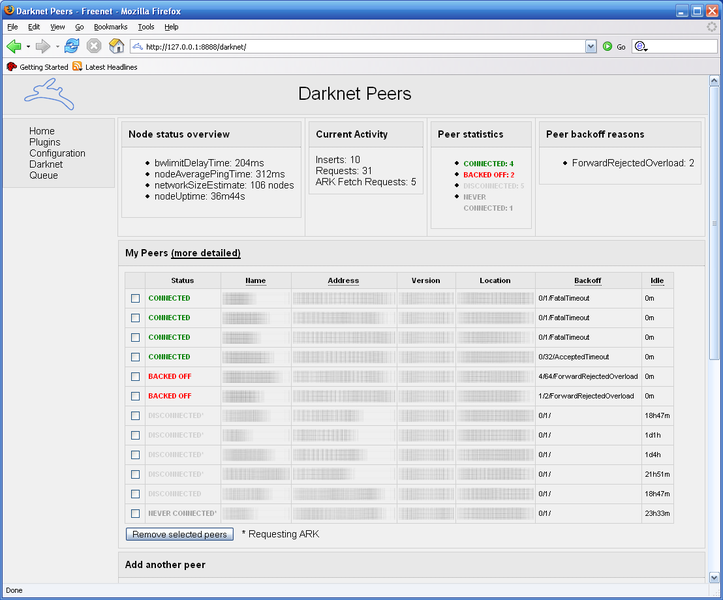Check the DISCONNECTED peer idle 1d4h
Image resolution: width=723 pixels, height=600 pixels.
(135, 455)
